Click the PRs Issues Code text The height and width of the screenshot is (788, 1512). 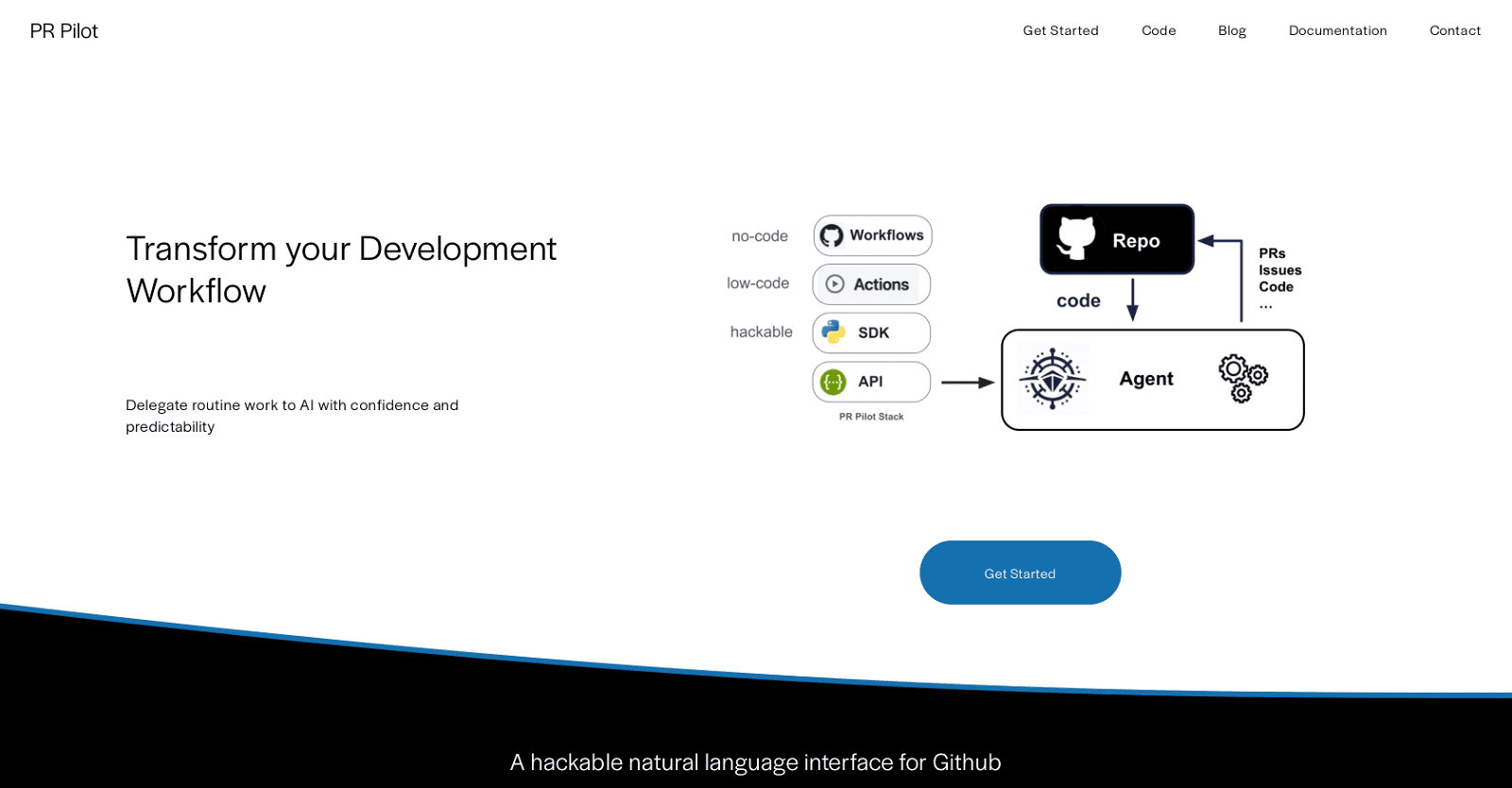pyautogui.click(x=1280, y=279)
